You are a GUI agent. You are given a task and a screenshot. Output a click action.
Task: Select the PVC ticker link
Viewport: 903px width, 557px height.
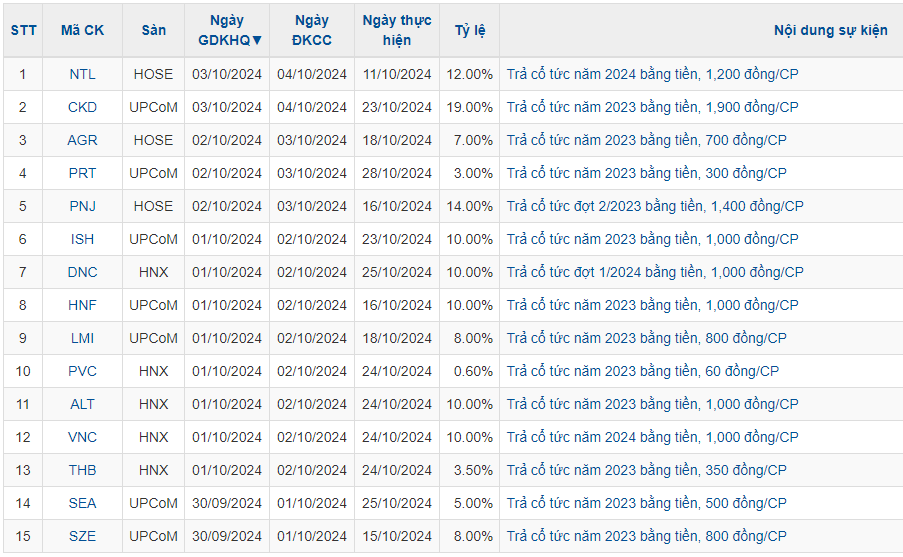coord(83,371)
